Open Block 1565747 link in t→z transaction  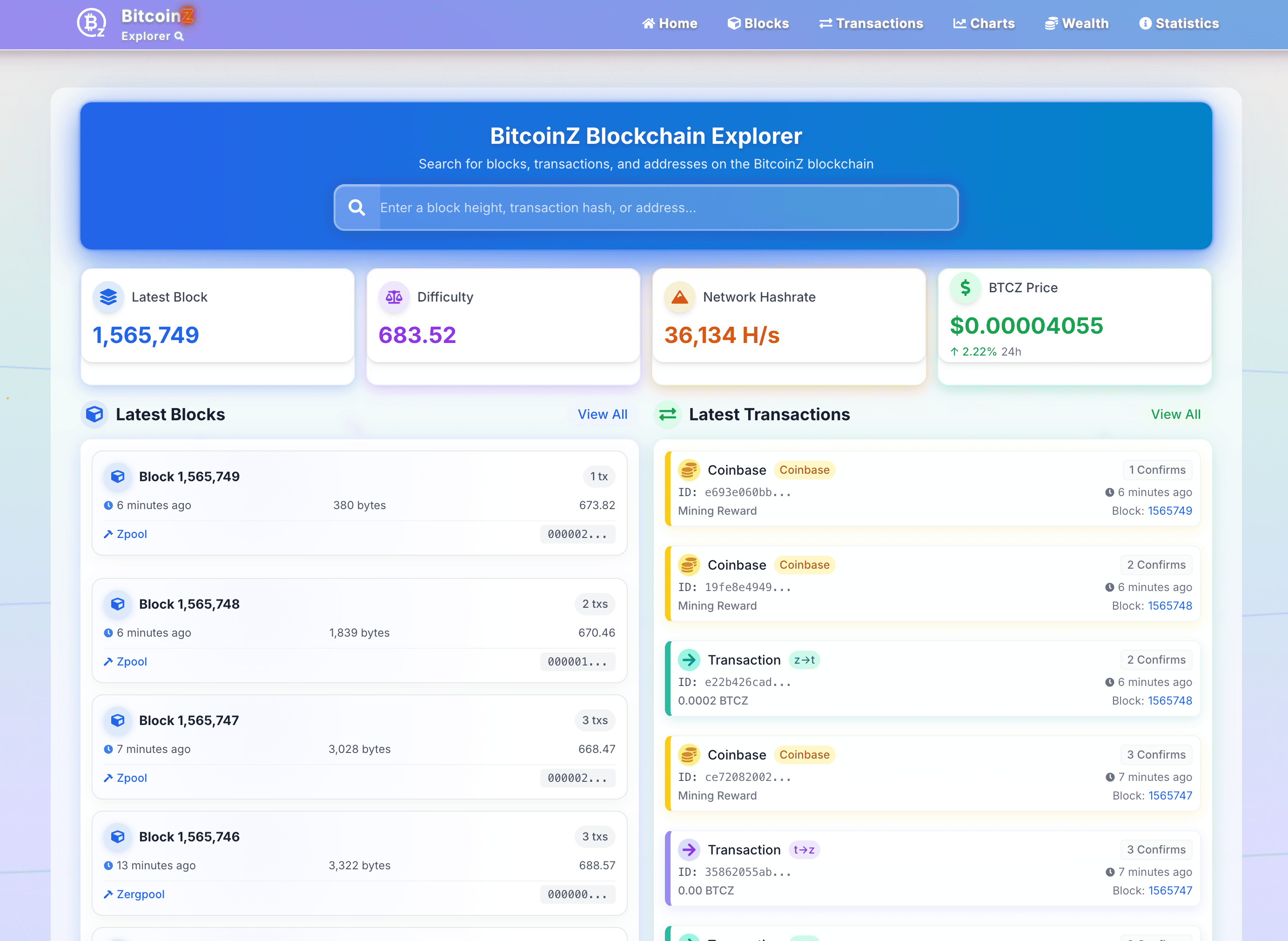pos(1170,890)
